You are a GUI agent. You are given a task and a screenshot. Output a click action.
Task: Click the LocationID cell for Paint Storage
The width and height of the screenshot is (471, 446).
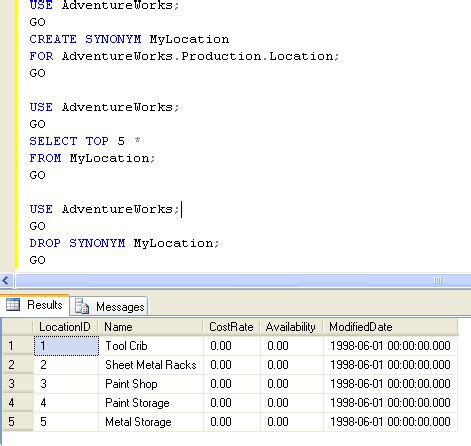tap(66, 403)
